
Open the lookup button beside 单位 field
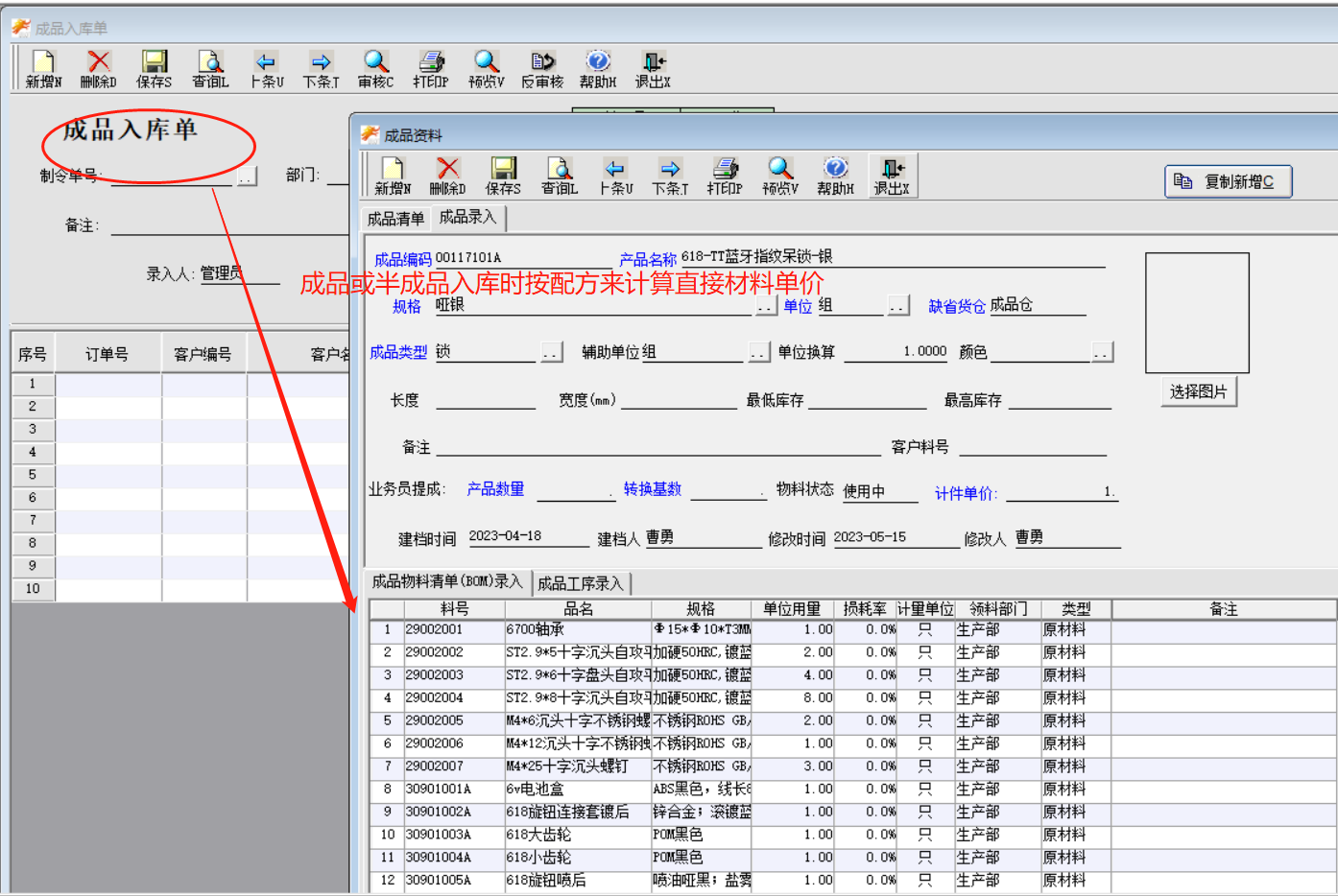(x=897, y=306)
